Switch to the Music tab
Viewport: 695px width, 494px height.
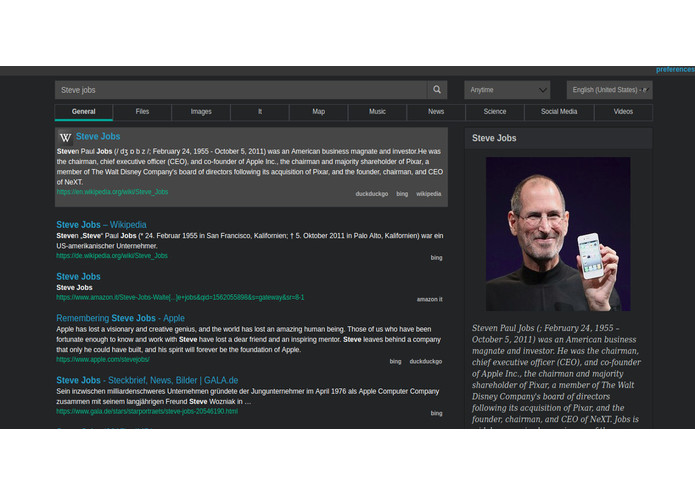point(377,112)
